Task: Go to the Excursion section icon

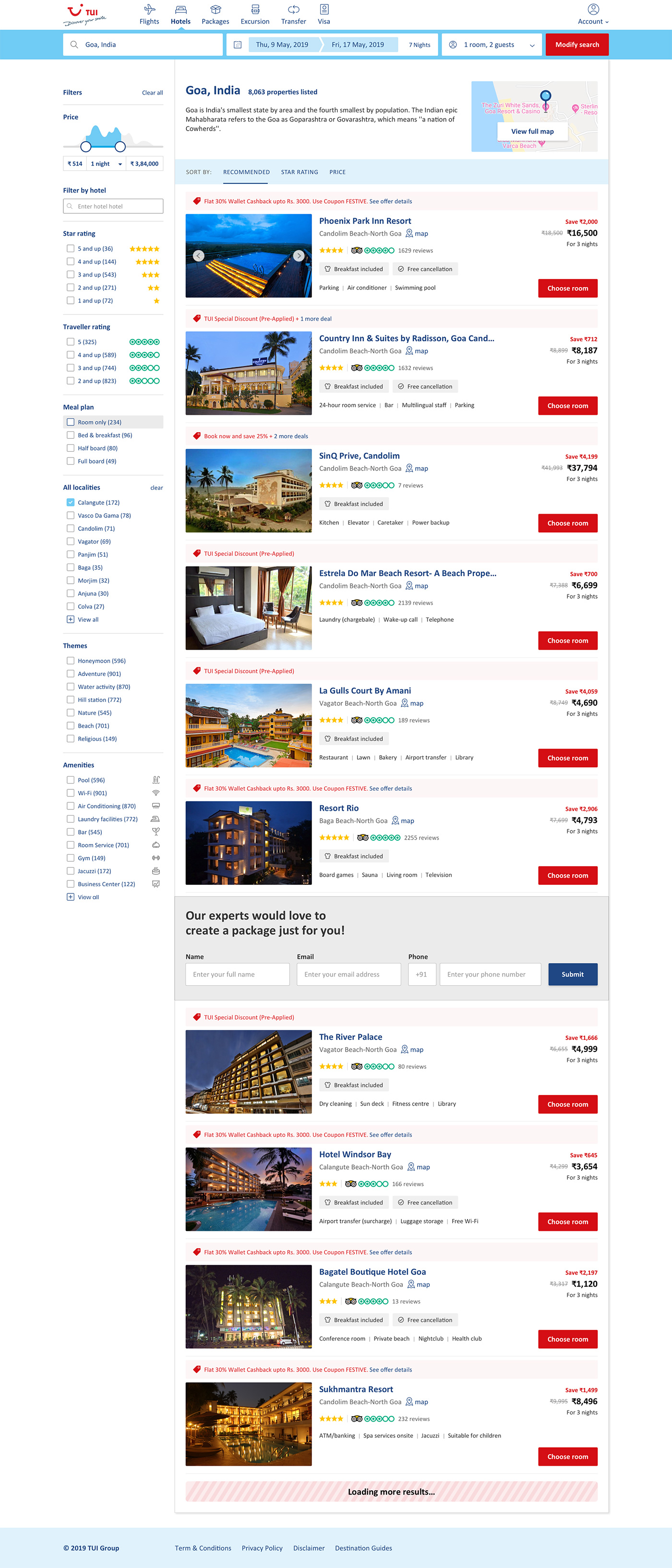Action: coord(255,10)
